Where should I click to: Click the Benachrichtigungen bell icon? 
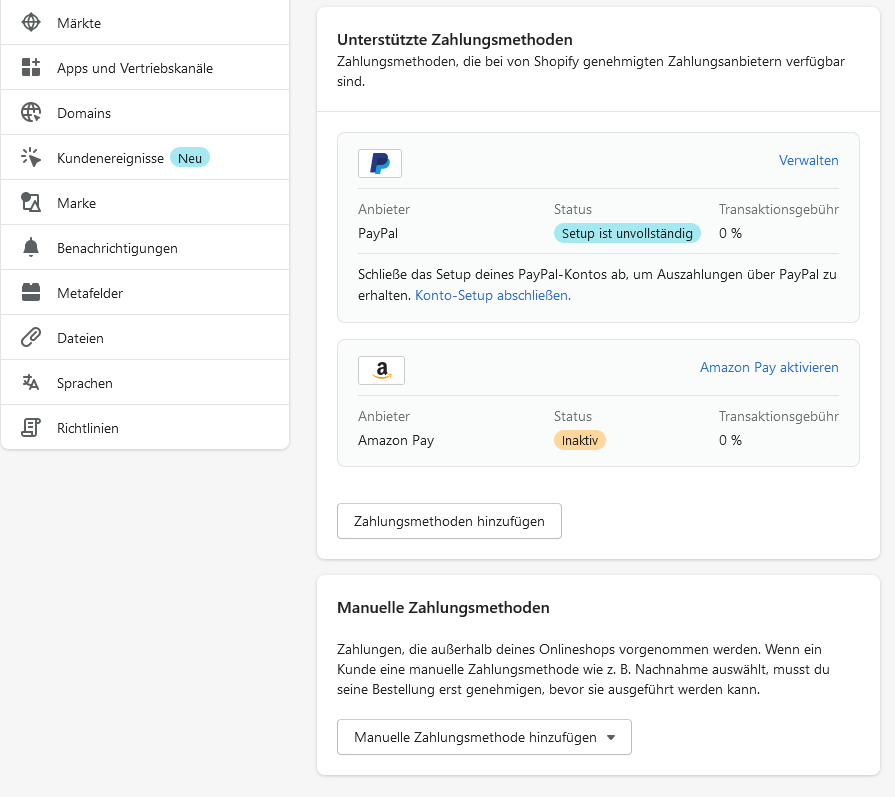click(31, 248)
